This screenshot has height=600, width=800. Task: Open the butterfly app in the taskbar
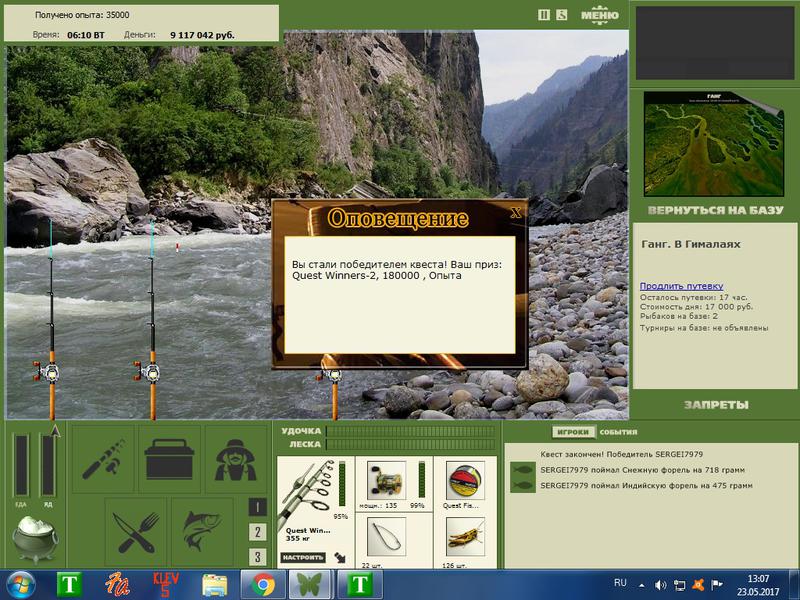[x=310, y=585]
